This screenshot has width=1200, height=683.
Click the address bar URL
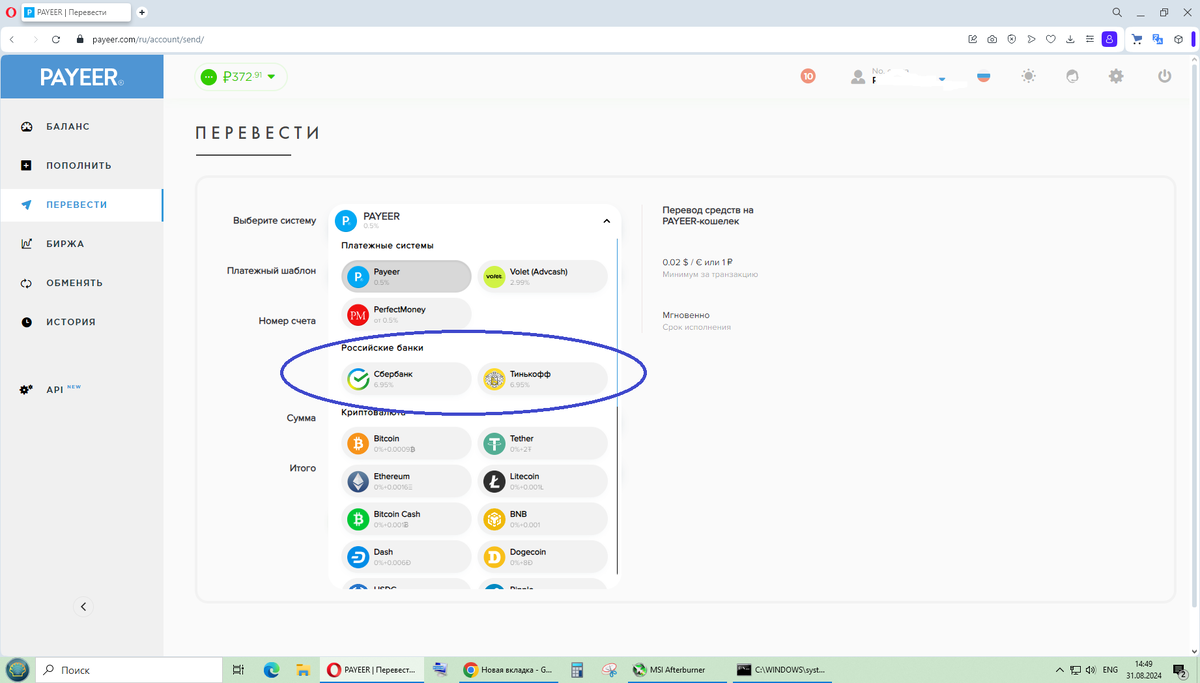coord(149,39)
